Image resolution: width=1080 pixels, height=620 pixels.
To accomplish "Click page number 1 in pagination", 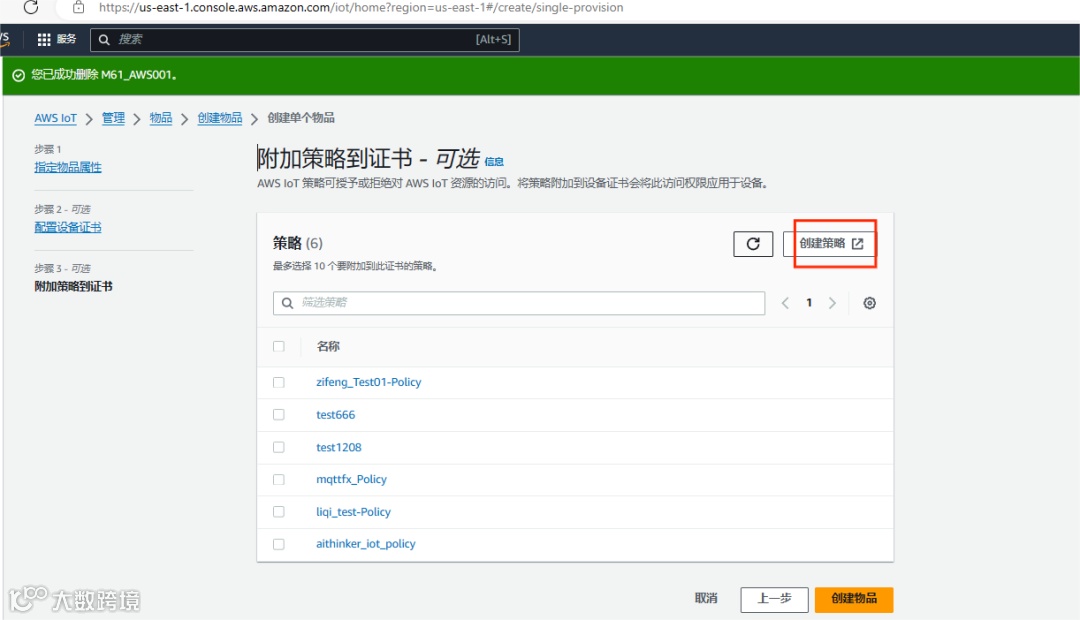I will pyautogui.click(x=809, y=303).
